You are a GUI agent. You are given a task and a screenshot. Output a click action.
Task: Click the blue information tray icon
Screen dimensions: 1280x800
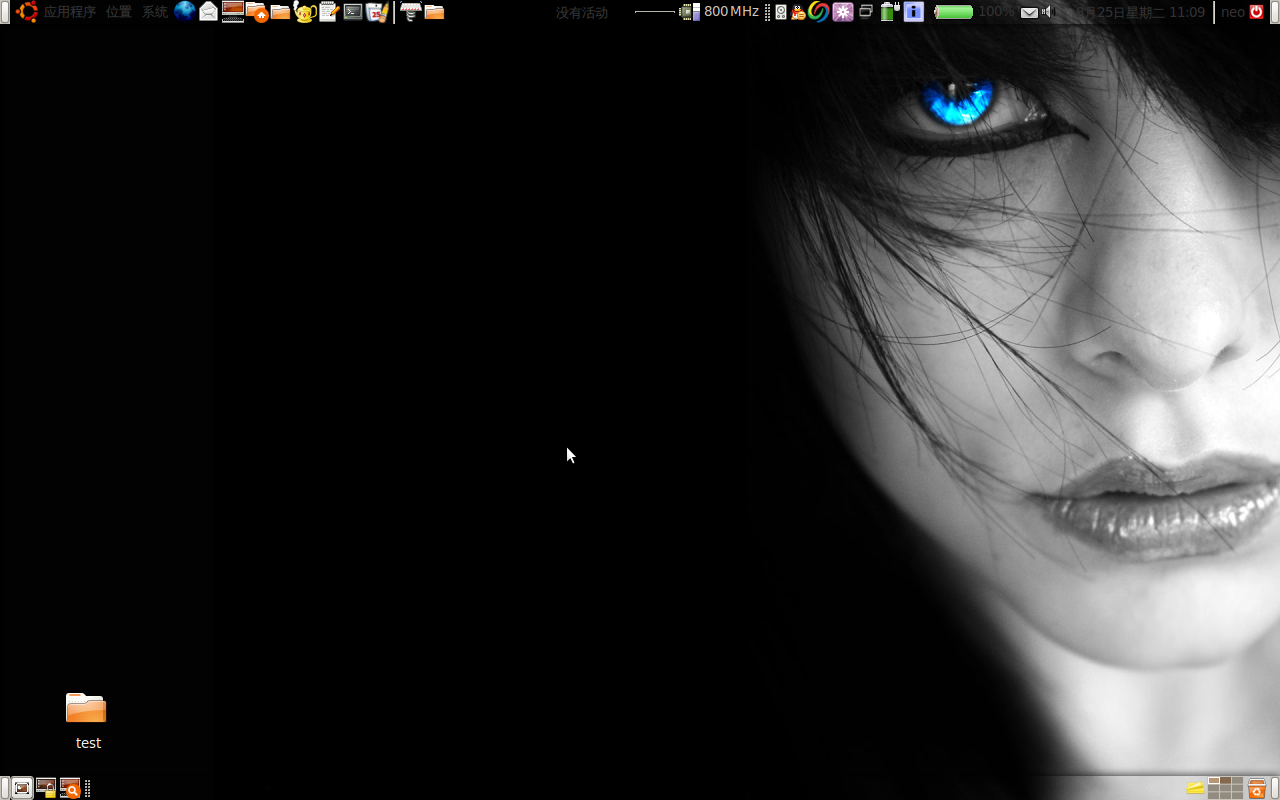(913, 12)
